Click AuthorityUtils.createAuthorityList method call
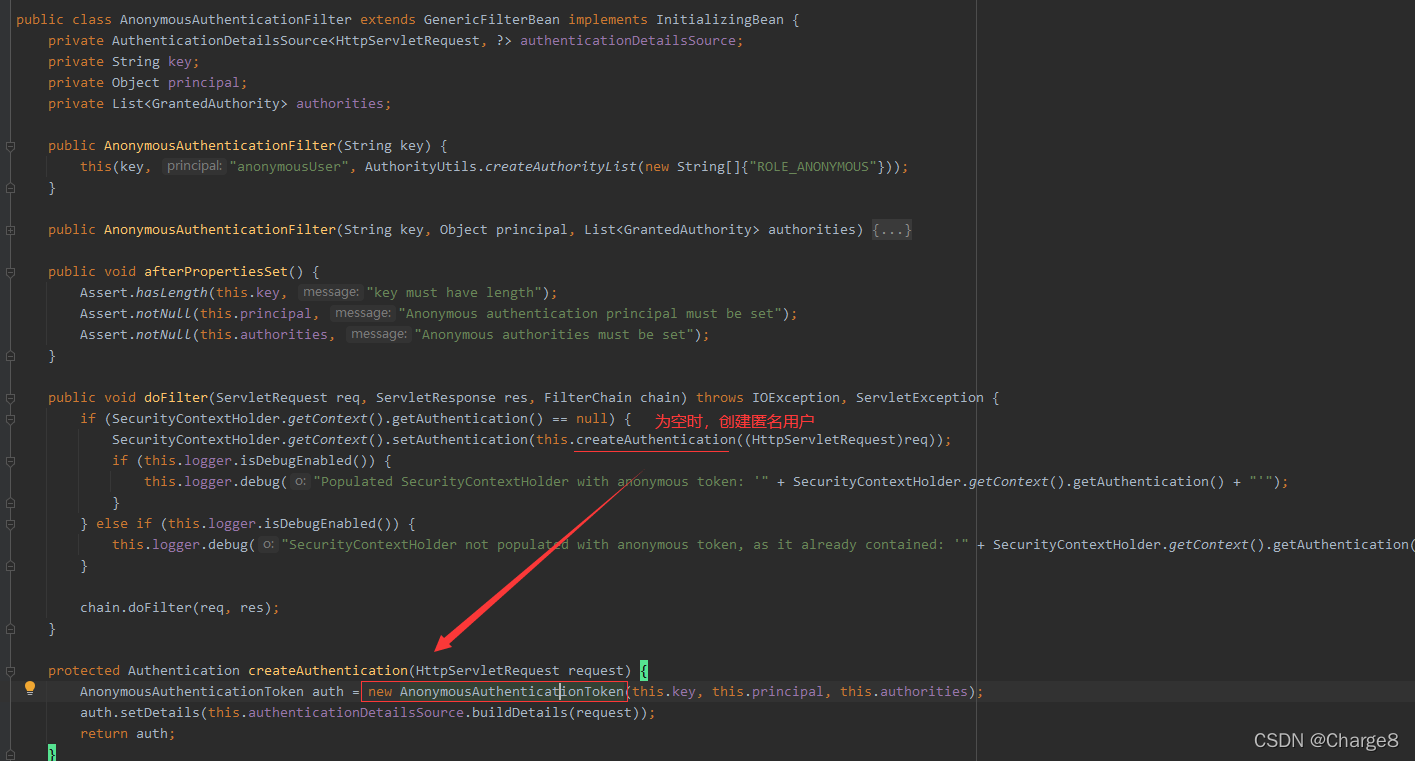Viewport: 1415px width, 761px height. [x=501, y=167]
